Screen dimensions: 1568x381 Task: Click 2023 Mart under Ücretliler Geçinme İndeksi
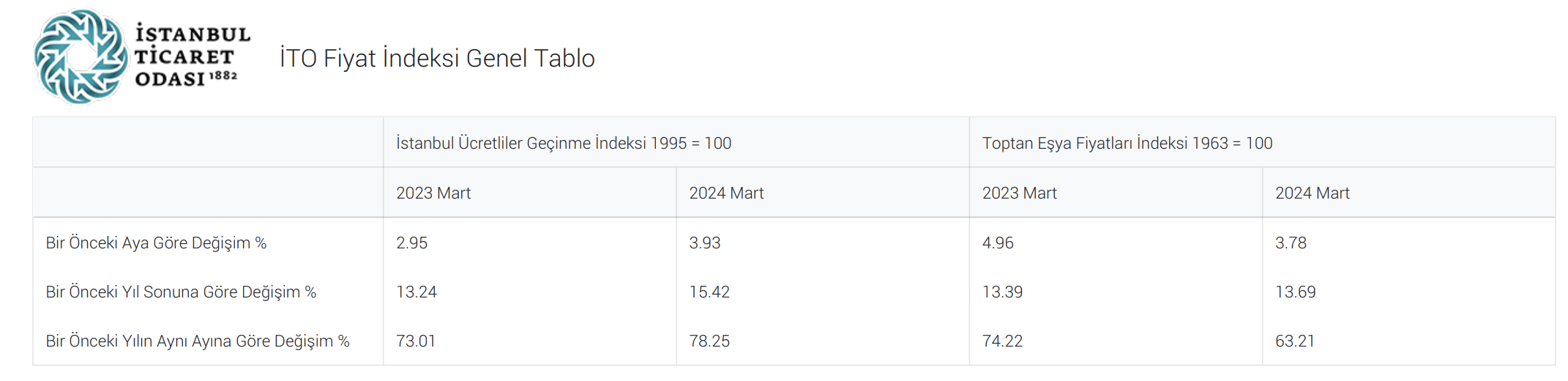[x=433, y=193]
